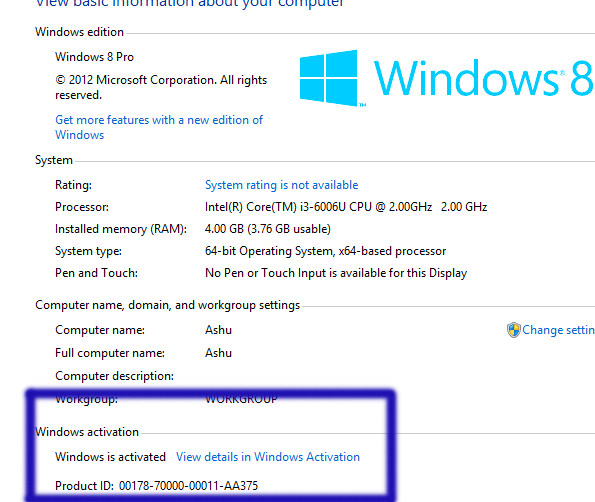
Task: Click the 'System' section heading
Action: [x=54, y=160]
